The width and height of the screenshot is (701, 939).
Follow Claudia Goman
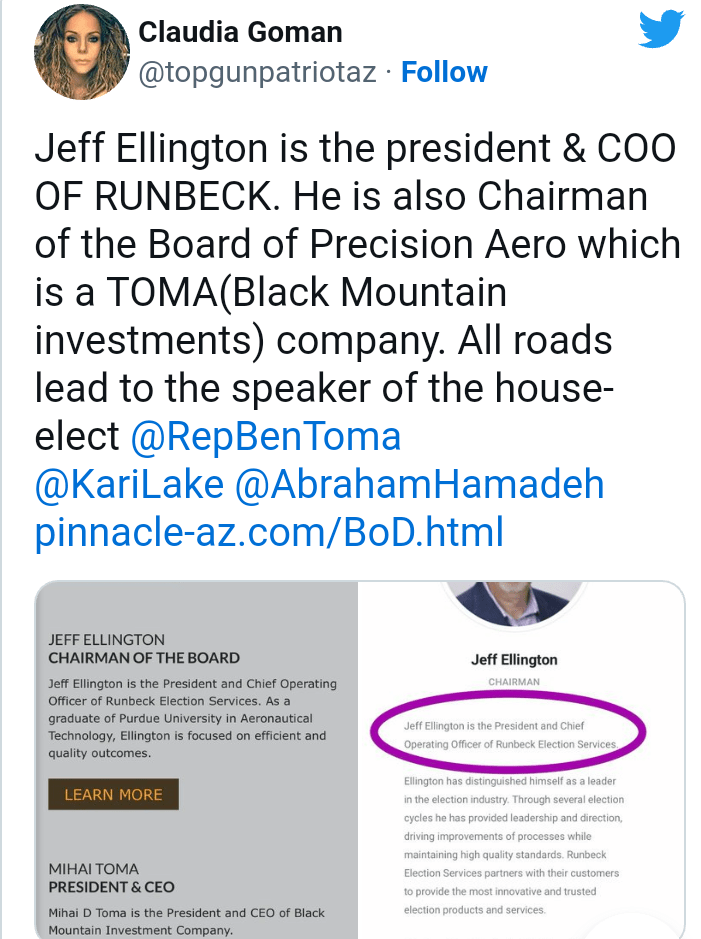pyautogui.click(x=444, y=73)
